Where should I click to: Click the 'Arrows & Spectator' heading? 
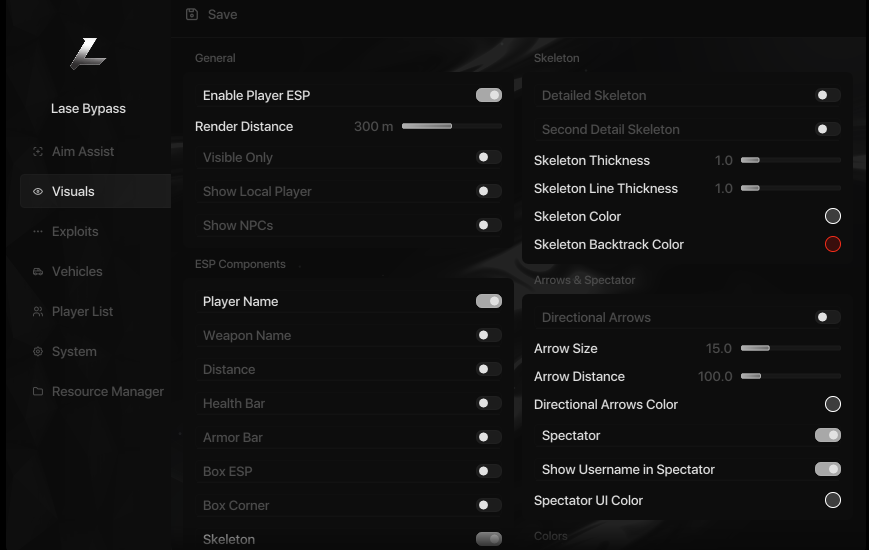584,280
